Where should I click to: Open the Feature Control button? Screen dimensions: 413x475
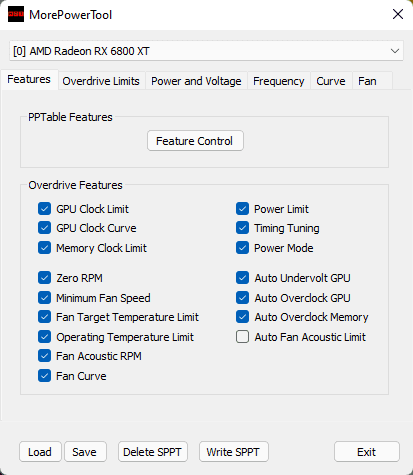pos(195,141)
